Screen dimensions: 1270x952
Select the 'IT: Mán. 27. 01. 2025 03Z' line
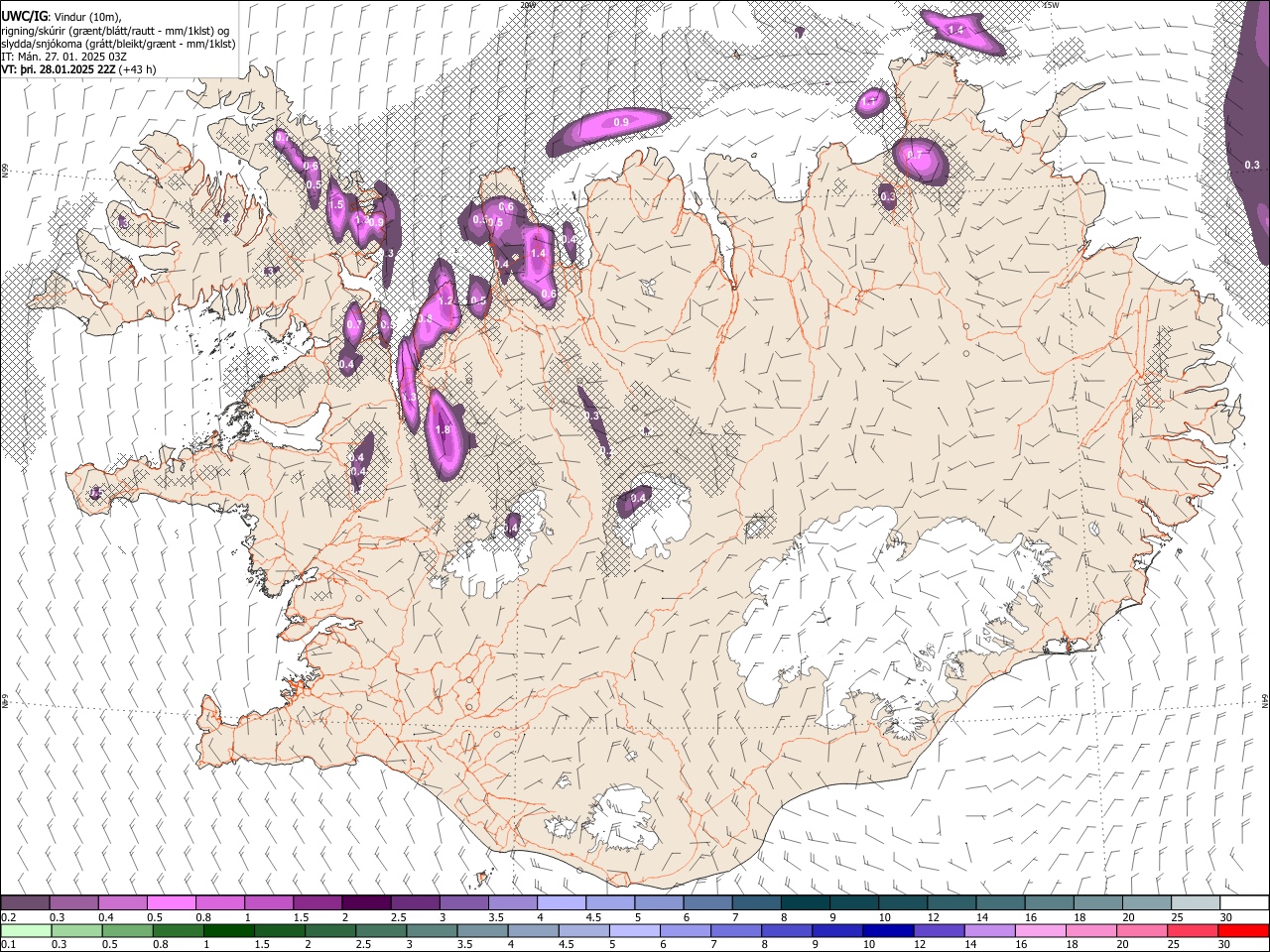tap(62, 57)
